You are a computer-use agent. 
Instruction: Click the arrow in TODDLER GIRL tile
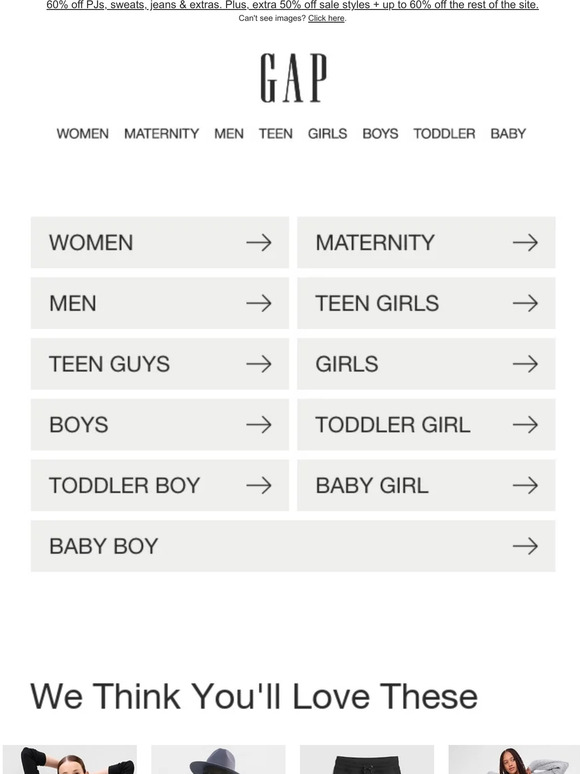525,425
